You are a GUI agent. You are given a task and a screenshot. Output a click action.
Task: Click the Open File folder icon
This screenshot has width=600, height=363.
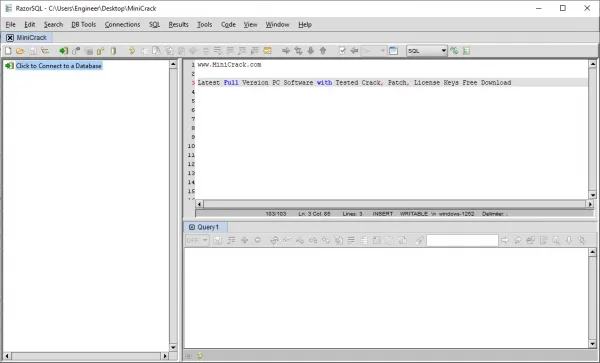[x=20, y=51]
